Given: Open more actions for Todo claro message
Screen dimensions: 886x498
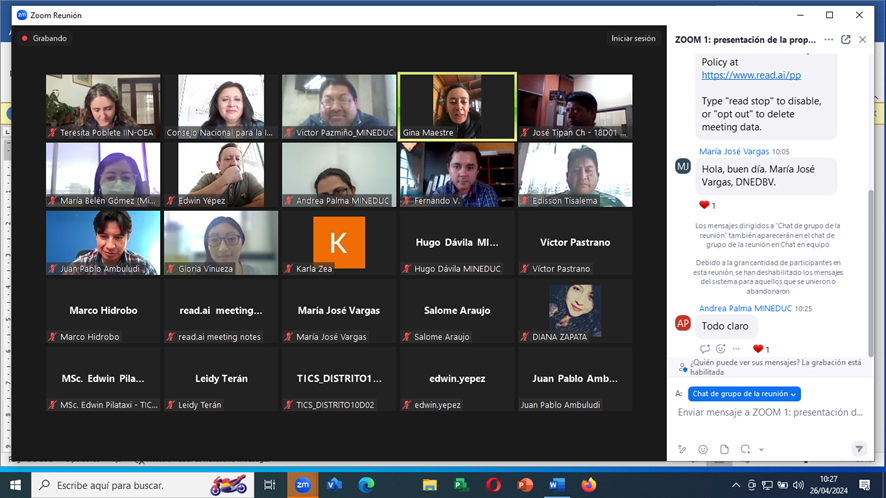Looking at the screenshot, I should 737,349.
